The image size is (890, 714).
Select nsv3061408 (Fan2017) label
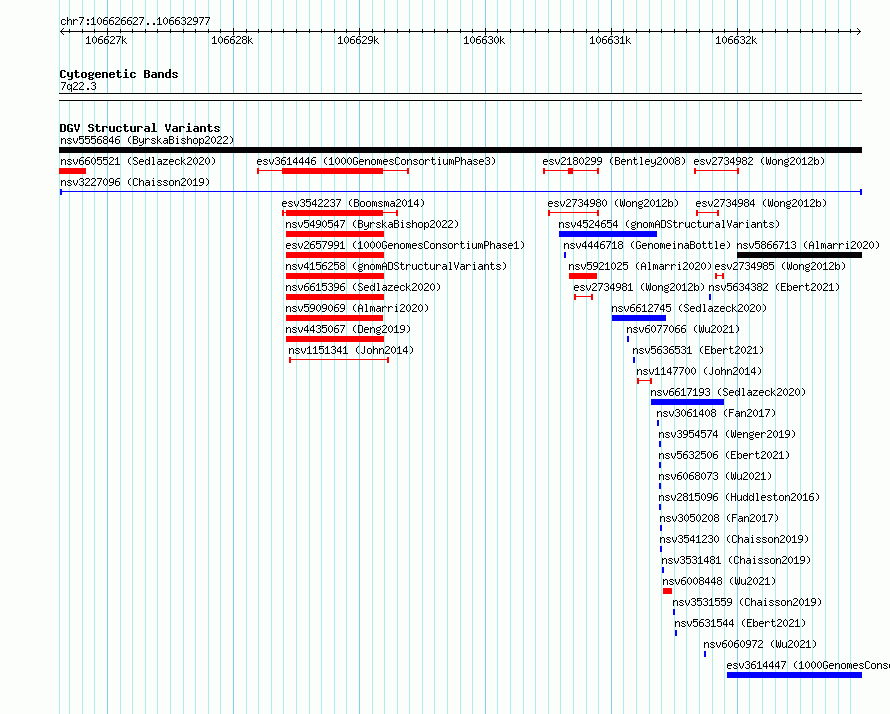point(716,413)
